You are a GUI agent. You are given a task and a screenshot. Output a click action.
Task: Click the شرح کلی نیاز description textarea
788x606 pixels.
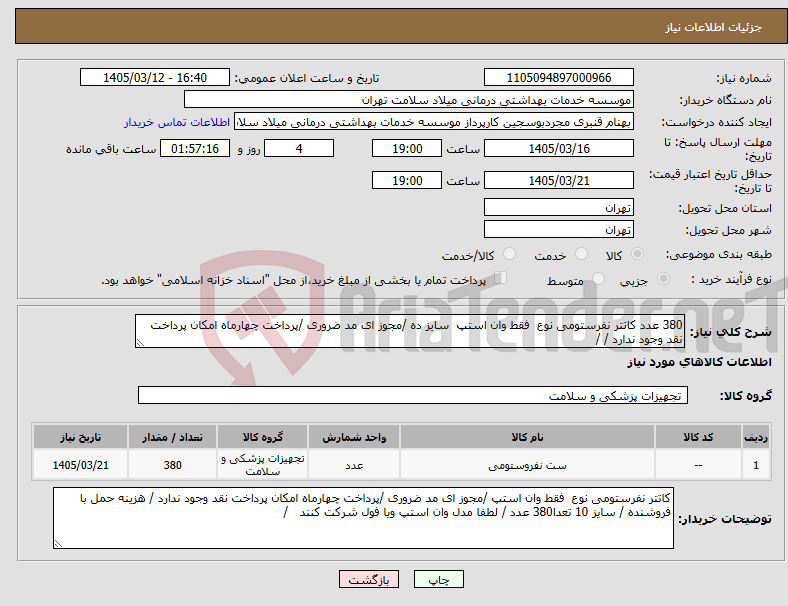(x=410, y=331)
